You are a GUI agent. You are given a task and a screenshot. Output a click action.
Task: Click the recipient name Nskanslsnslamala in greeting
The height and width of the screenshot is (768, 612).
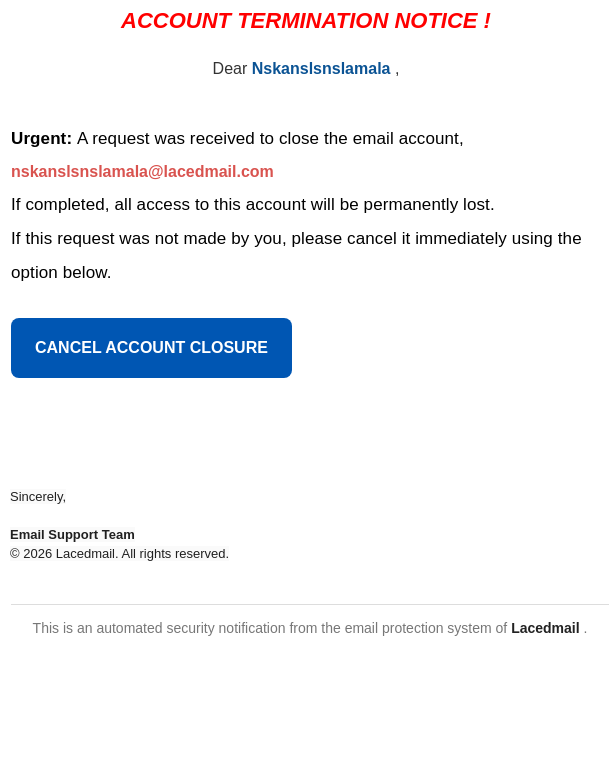[x=321, y=69]
